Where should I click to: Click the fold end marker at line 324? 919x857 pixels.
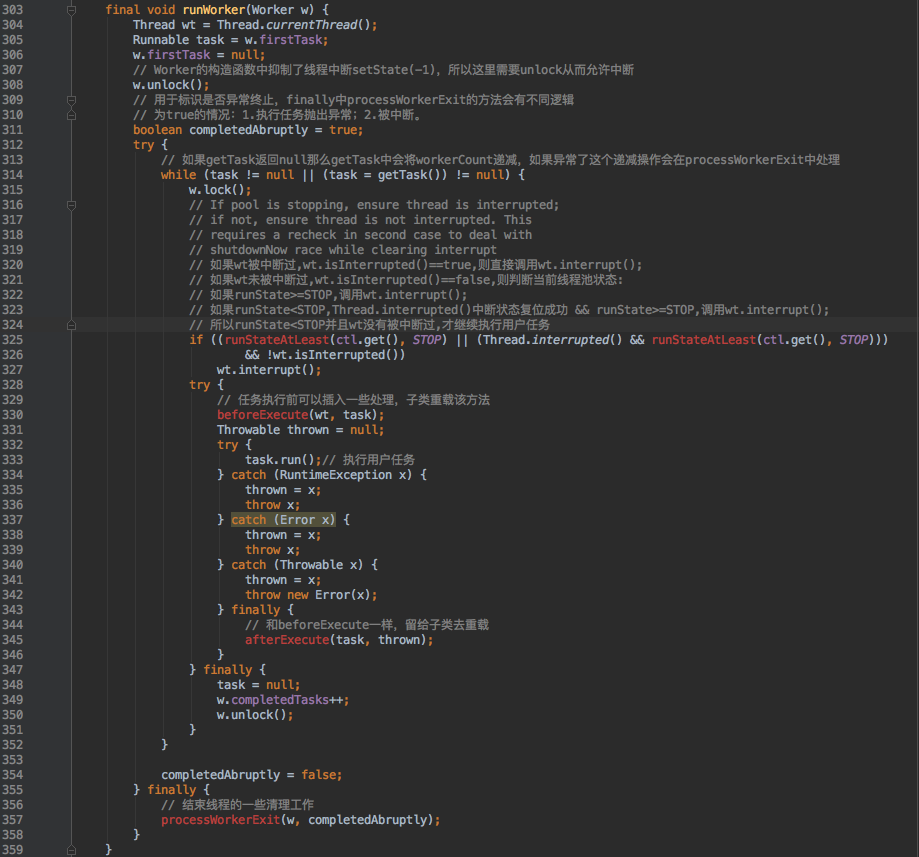pyautogui.click(x=72, y=325)
